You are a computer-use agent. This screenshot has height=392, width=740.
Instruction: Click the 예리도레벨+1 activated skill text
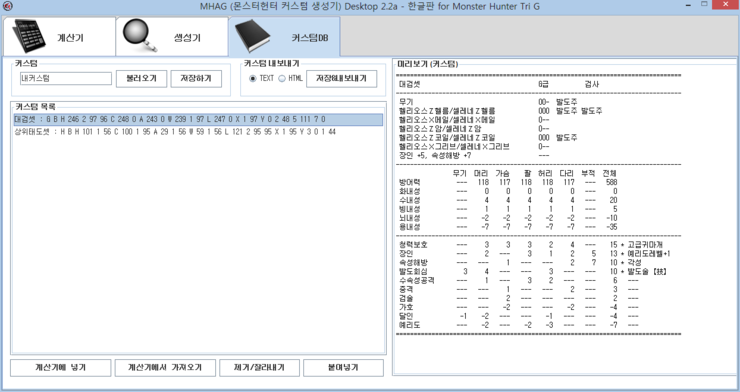point(648,253)
